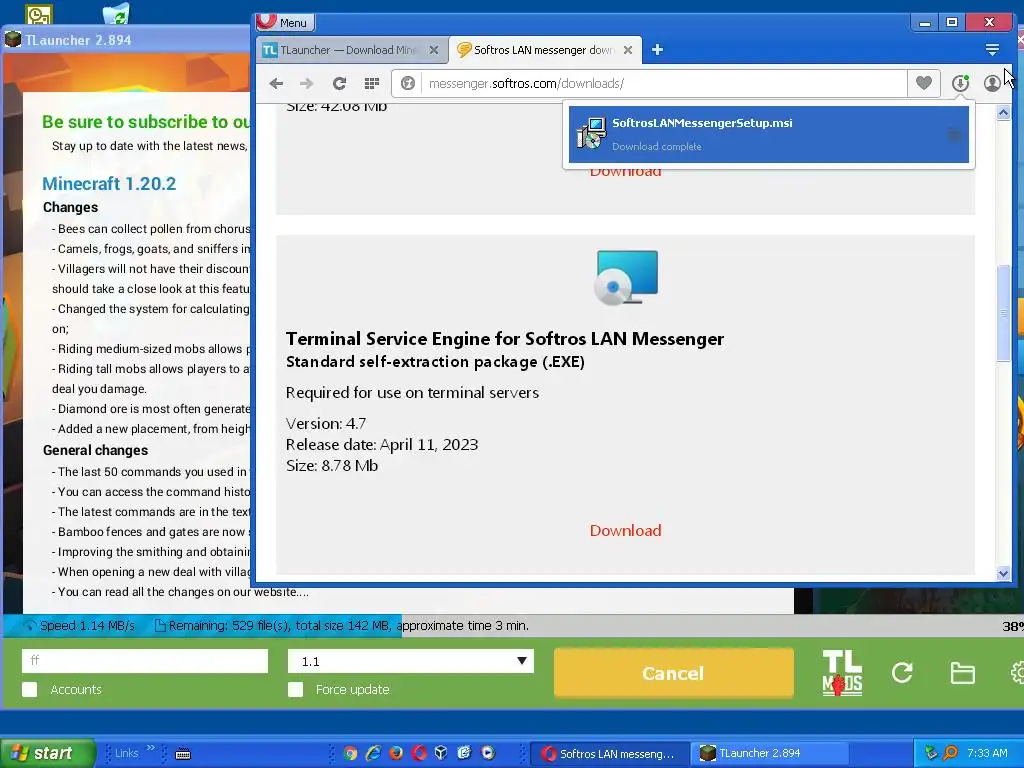Image resolution: width=1024 pixels, height=768 pixels.
Task: Open a new tab with plus icon
Action: pos(657,50)
